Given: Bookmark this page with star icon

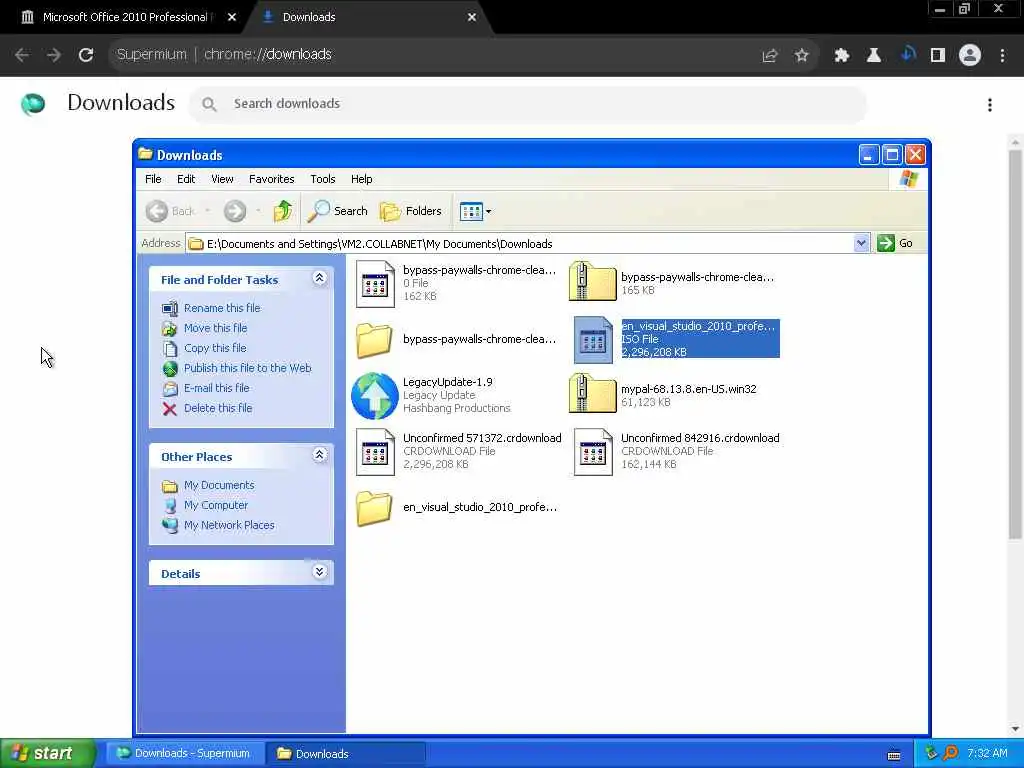Looking at the screenshot, I should [801, 56].
